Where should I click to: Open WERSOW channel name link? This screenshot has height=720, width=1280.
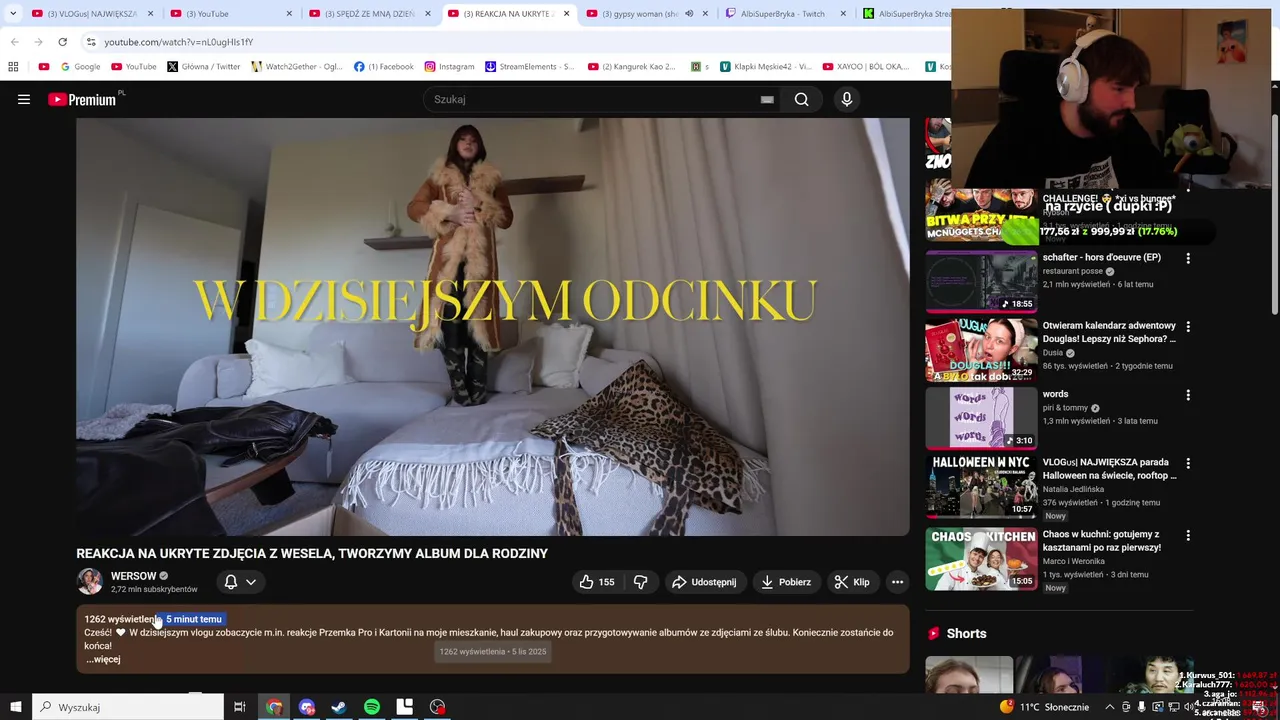click(133, 576)
